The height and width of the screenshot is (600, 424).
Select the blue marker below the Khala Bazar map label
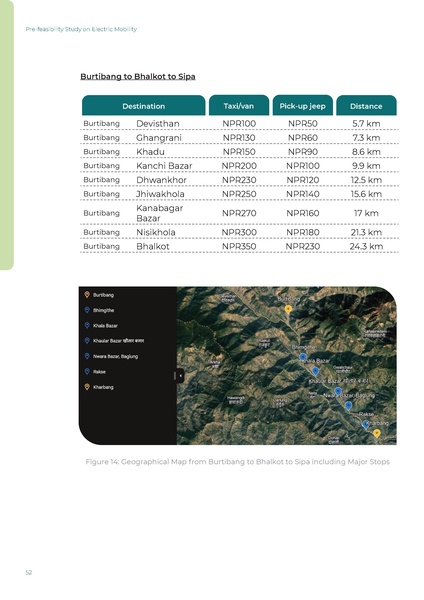[x=315, y=371]
